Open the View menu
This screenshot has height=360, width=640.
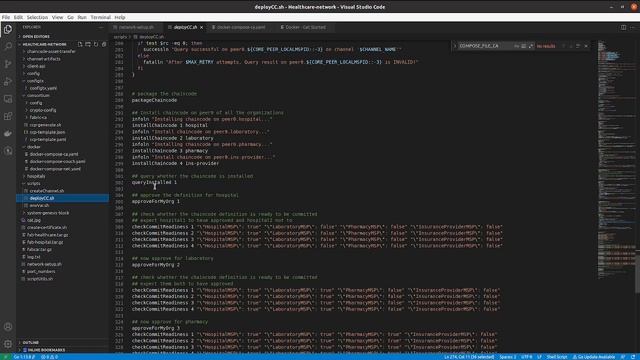(x=58, y=17)
